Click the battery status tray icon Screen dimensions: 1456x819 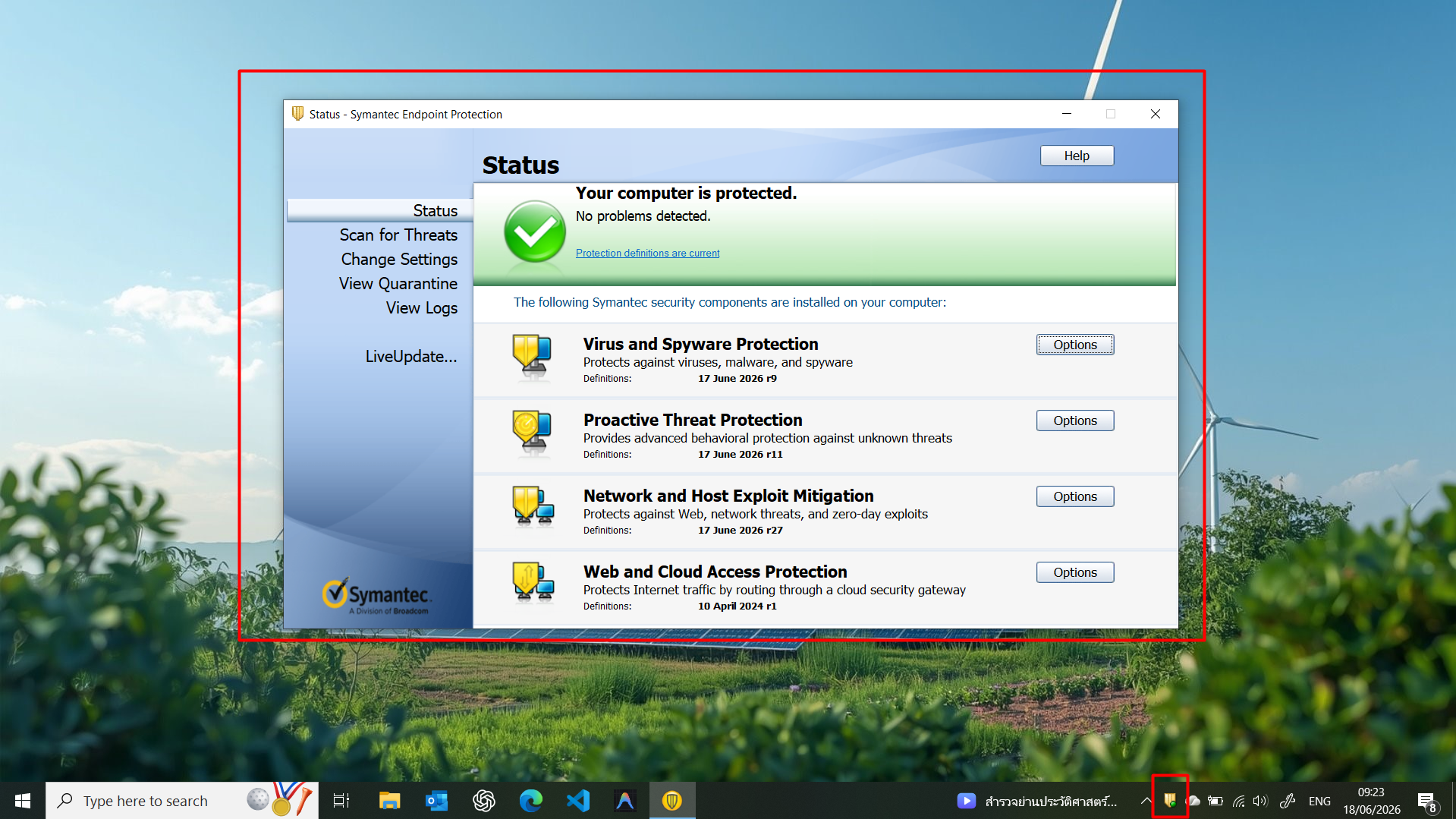coord(1215,801)
